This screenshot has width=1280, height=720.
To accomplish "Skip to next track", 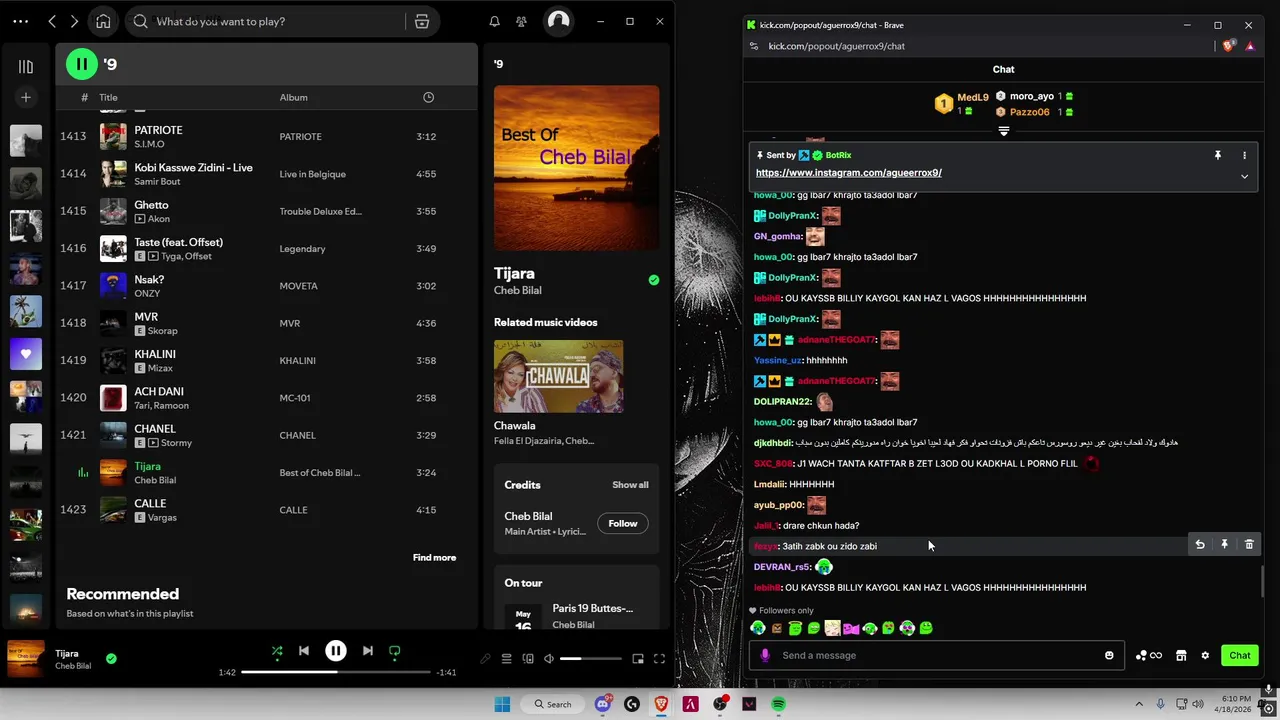I will click(368, 651).
